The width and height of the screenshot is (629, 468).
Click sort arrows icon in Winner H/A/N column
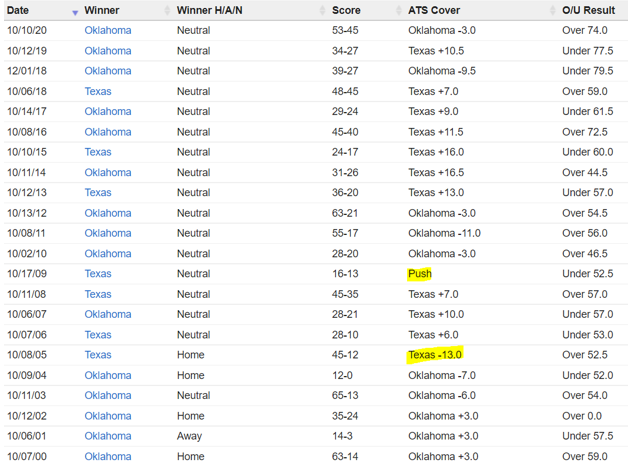(322, 11)
